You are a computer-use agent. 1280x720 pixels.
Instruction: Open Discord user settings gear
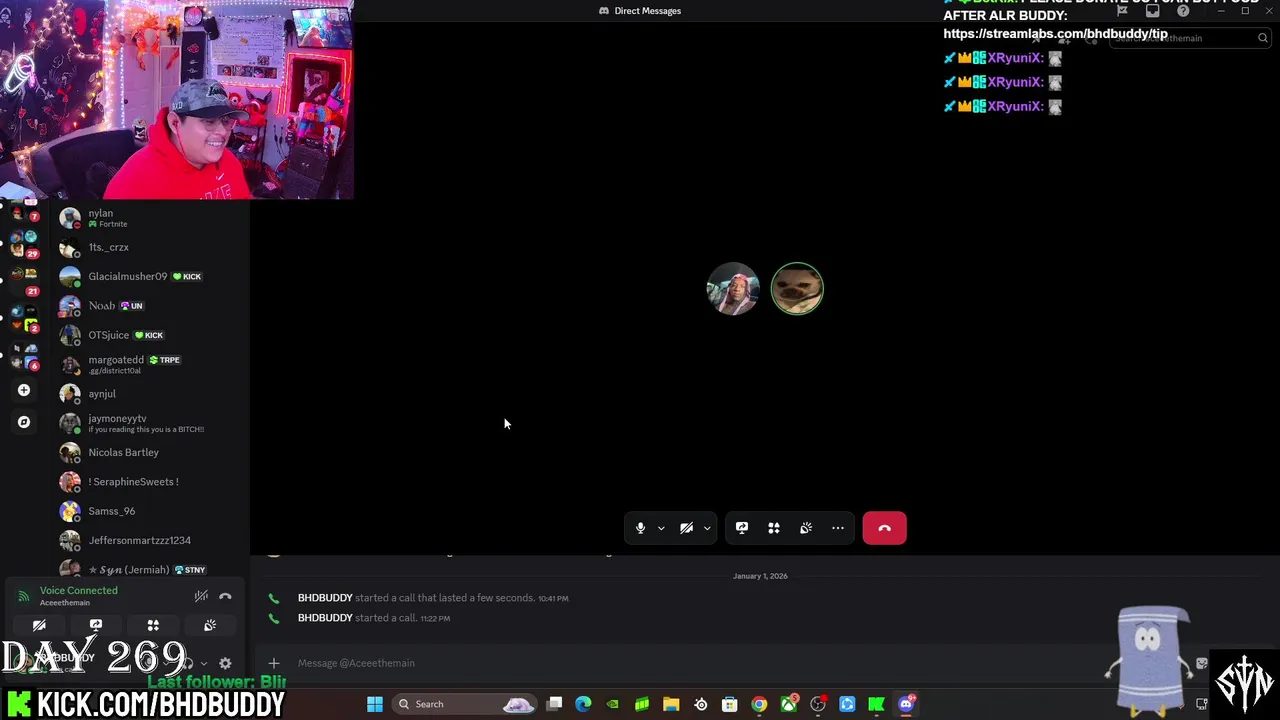(225, 663)
